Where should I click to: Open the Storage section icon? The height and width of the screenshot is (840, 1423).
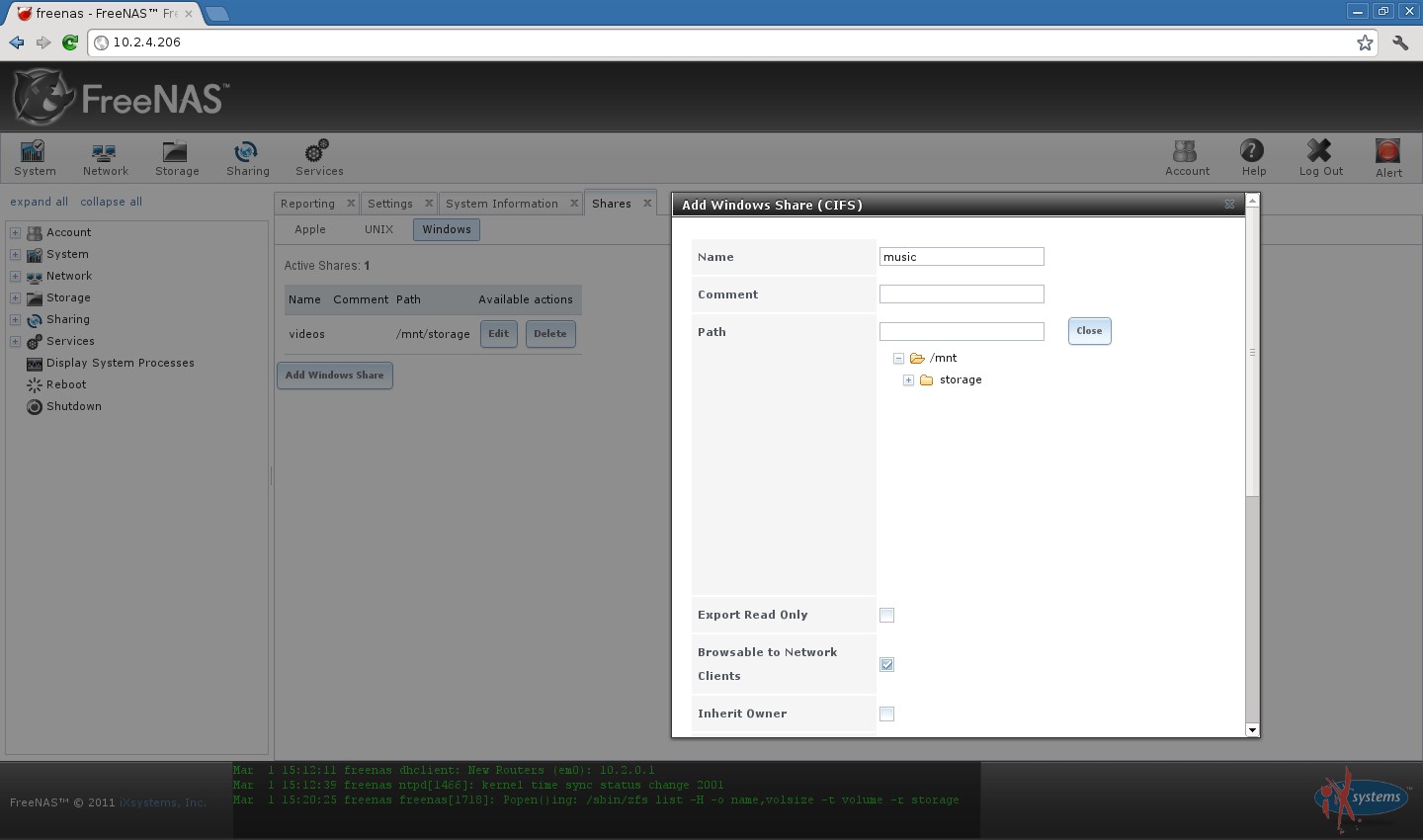tap(176, 156)
